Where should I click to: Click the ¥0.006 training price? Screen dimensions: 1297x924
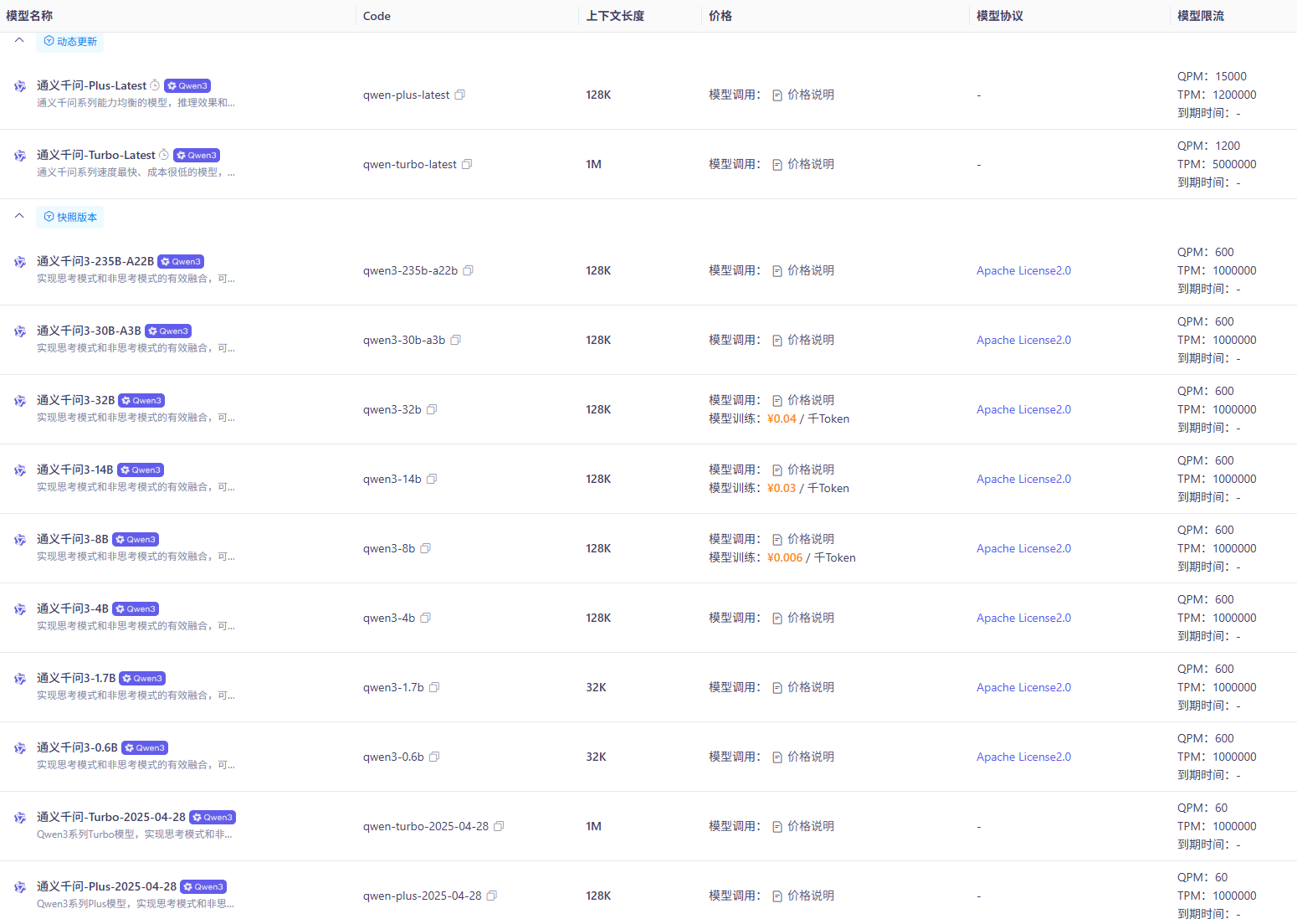coord(785,557)
